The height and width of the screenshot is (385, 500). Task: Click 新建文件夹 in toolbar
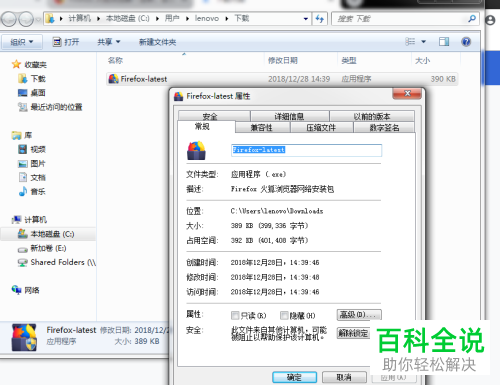click(x=157, y=42)
